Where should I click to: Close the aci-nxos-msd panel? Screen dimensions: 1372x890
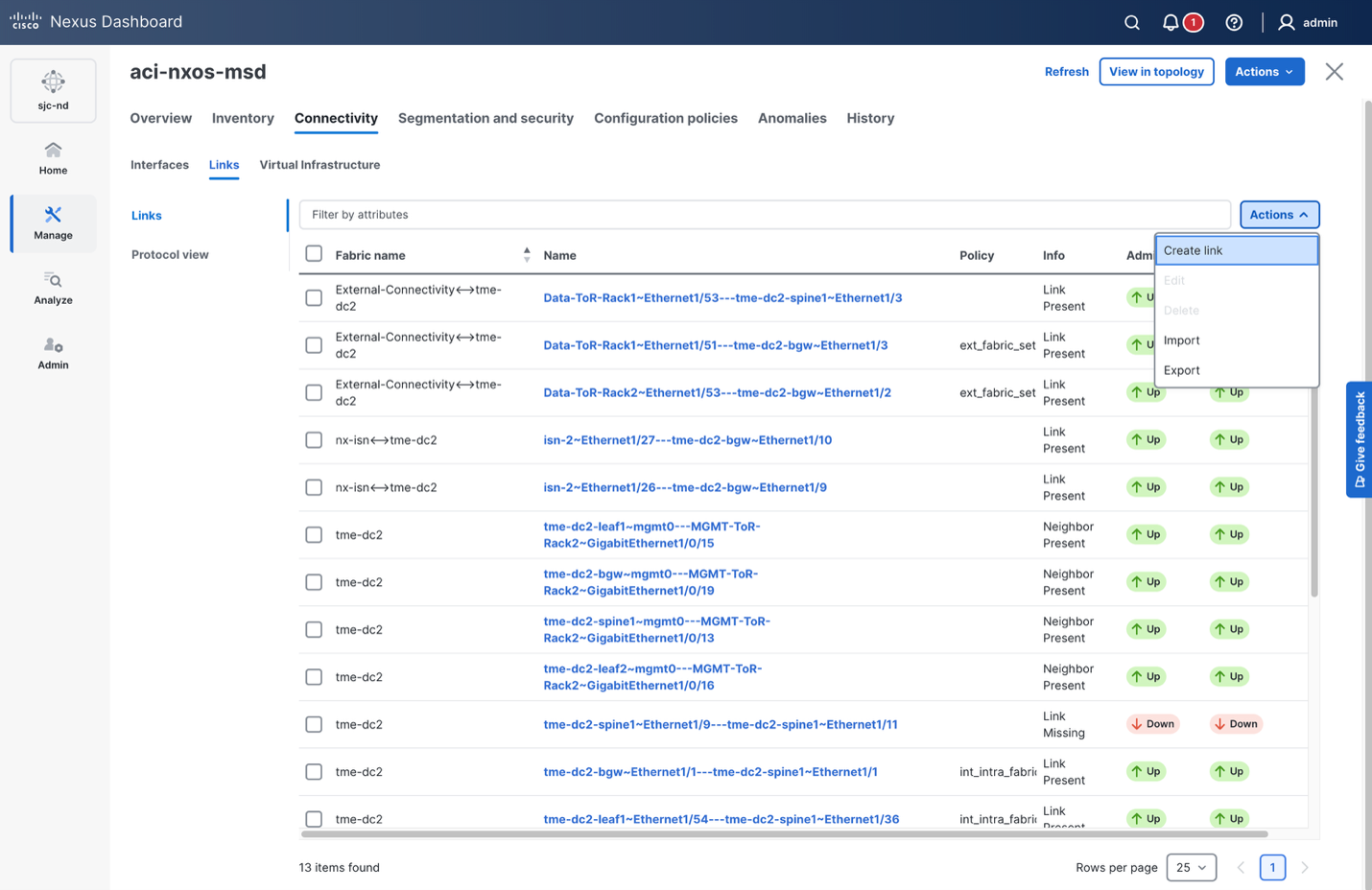[1334, 72]
